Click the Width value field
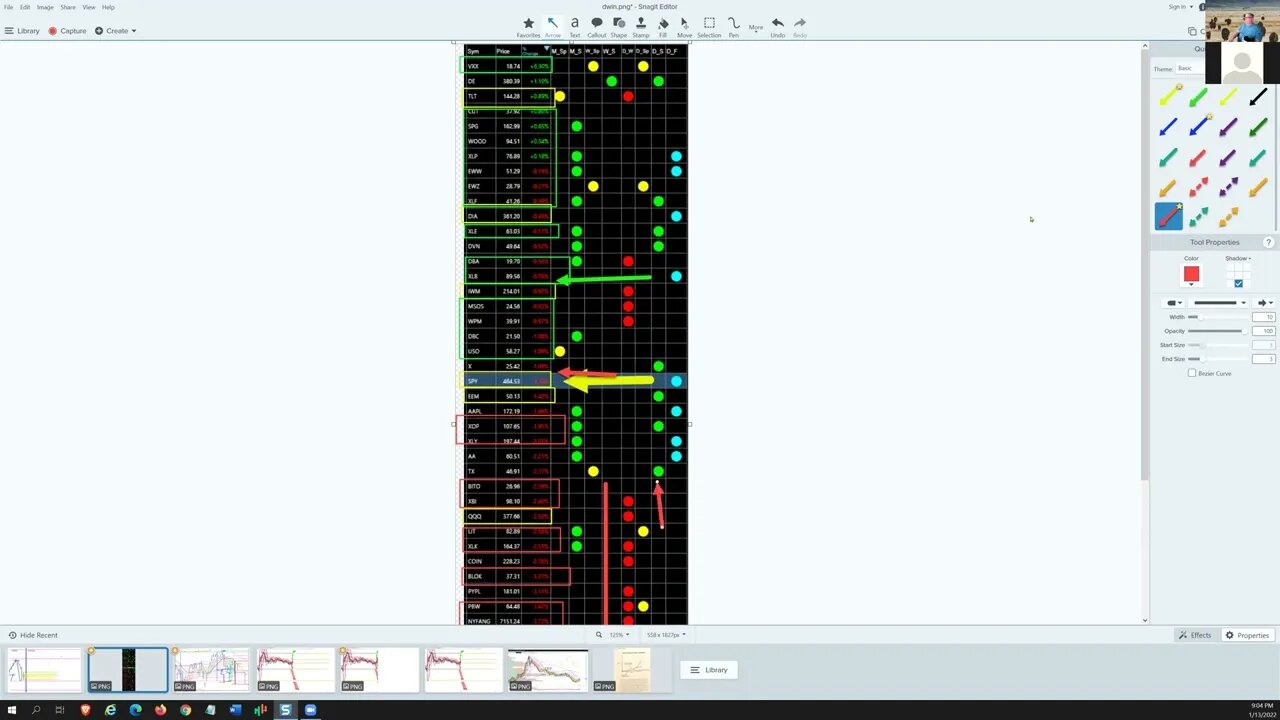 pos(1263,317)
